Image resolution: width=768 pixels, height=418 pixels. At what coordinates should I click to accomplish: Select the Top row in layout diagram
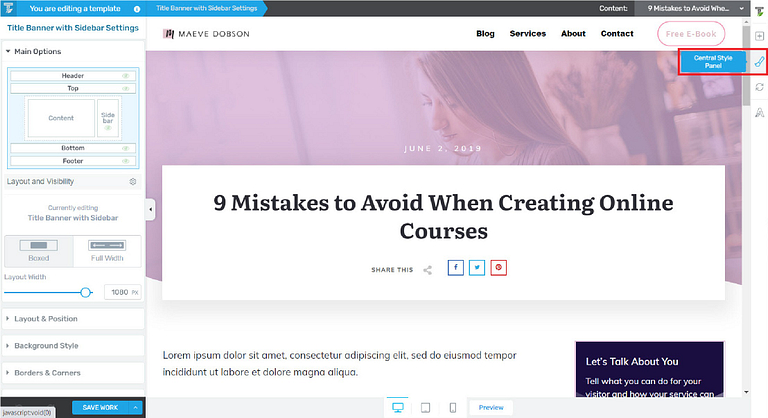coord(73,89)
